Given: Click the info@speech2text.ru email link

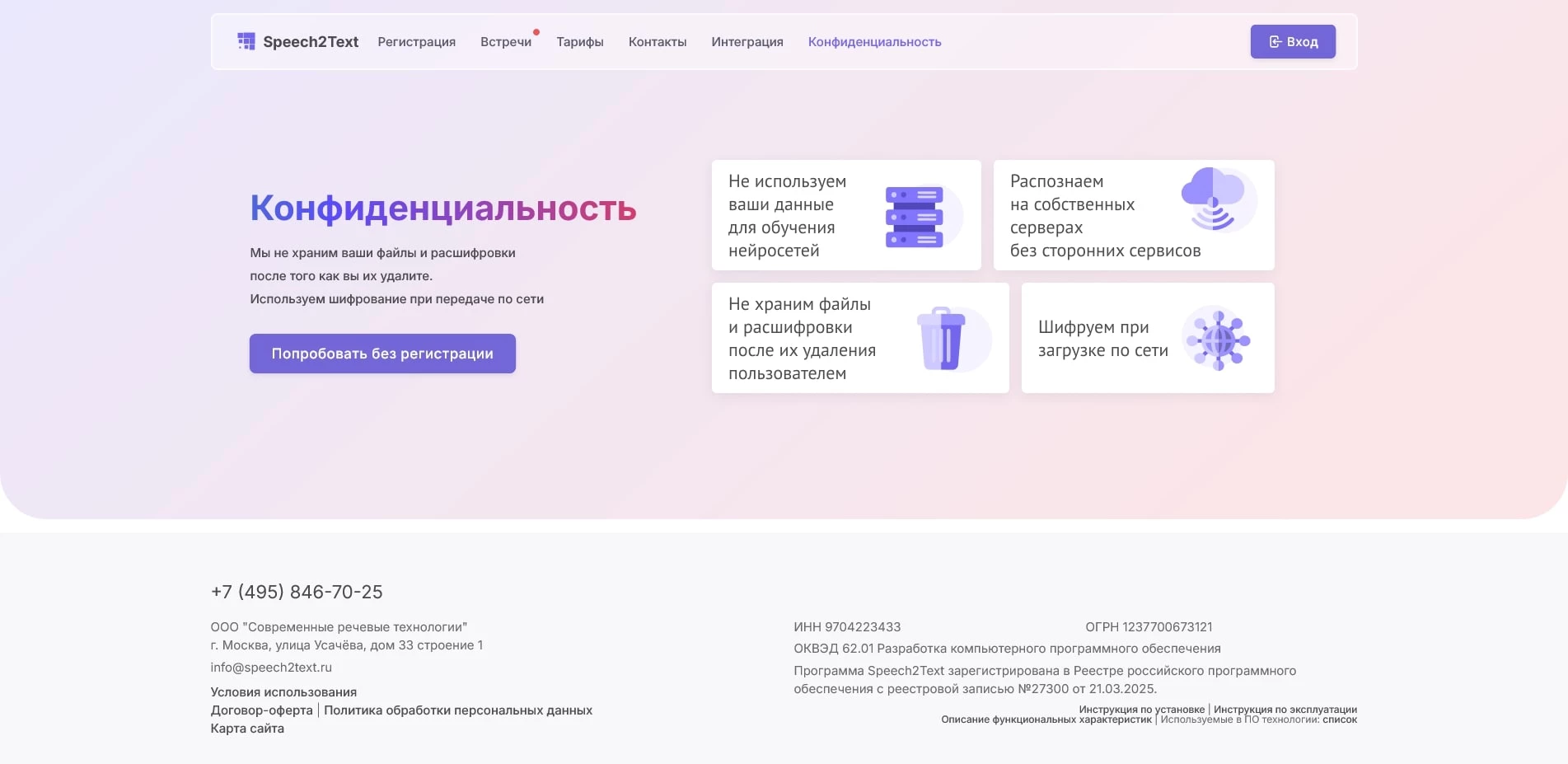Looking at the screenshot, I should (x=271, y=668).
